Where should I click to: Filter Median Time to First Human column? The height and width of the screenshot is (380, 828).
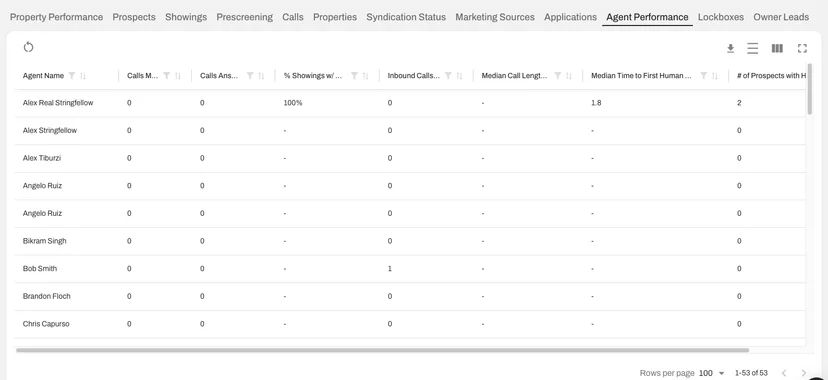pos(703,76)
